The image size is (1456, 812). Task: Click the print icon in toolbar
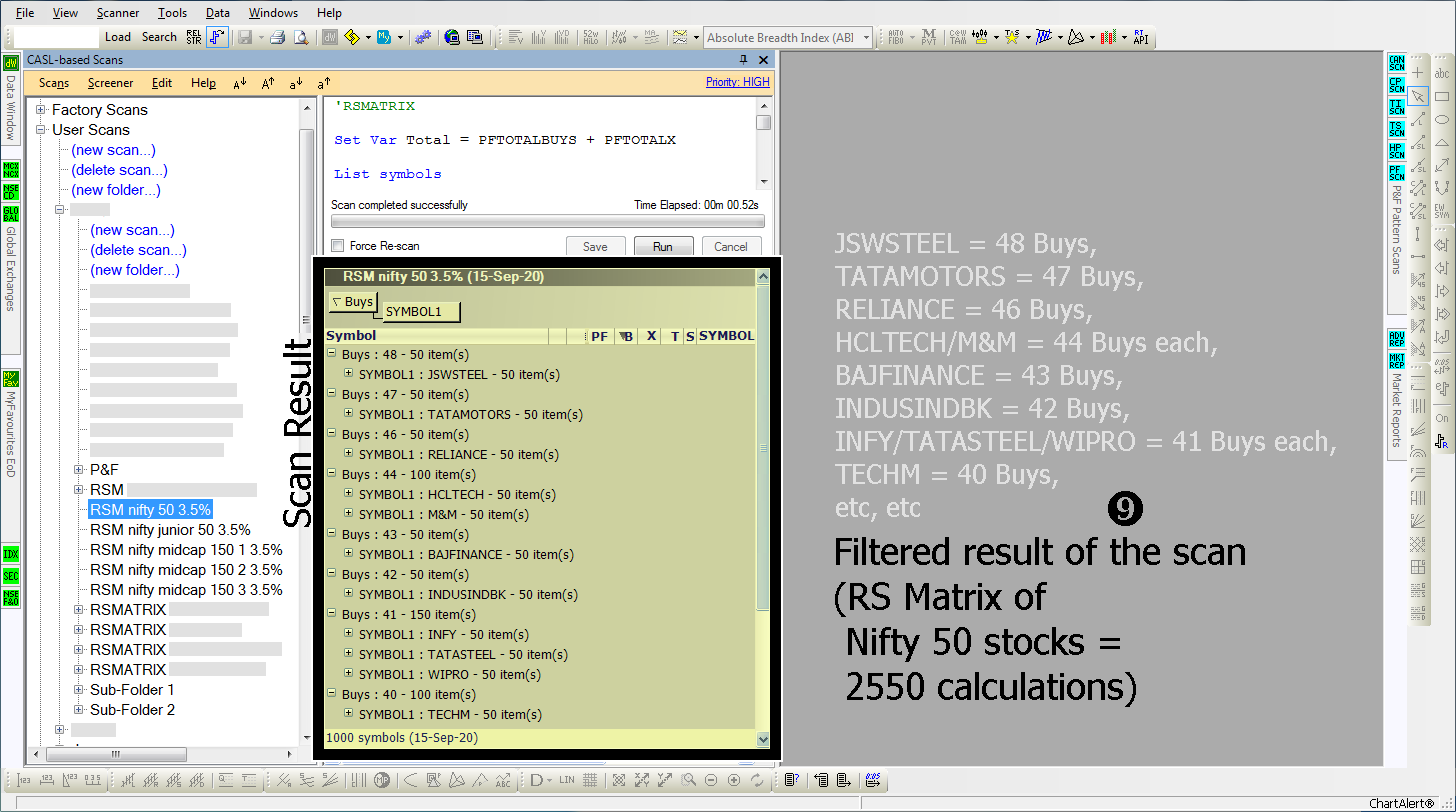[x=279, y=37]
